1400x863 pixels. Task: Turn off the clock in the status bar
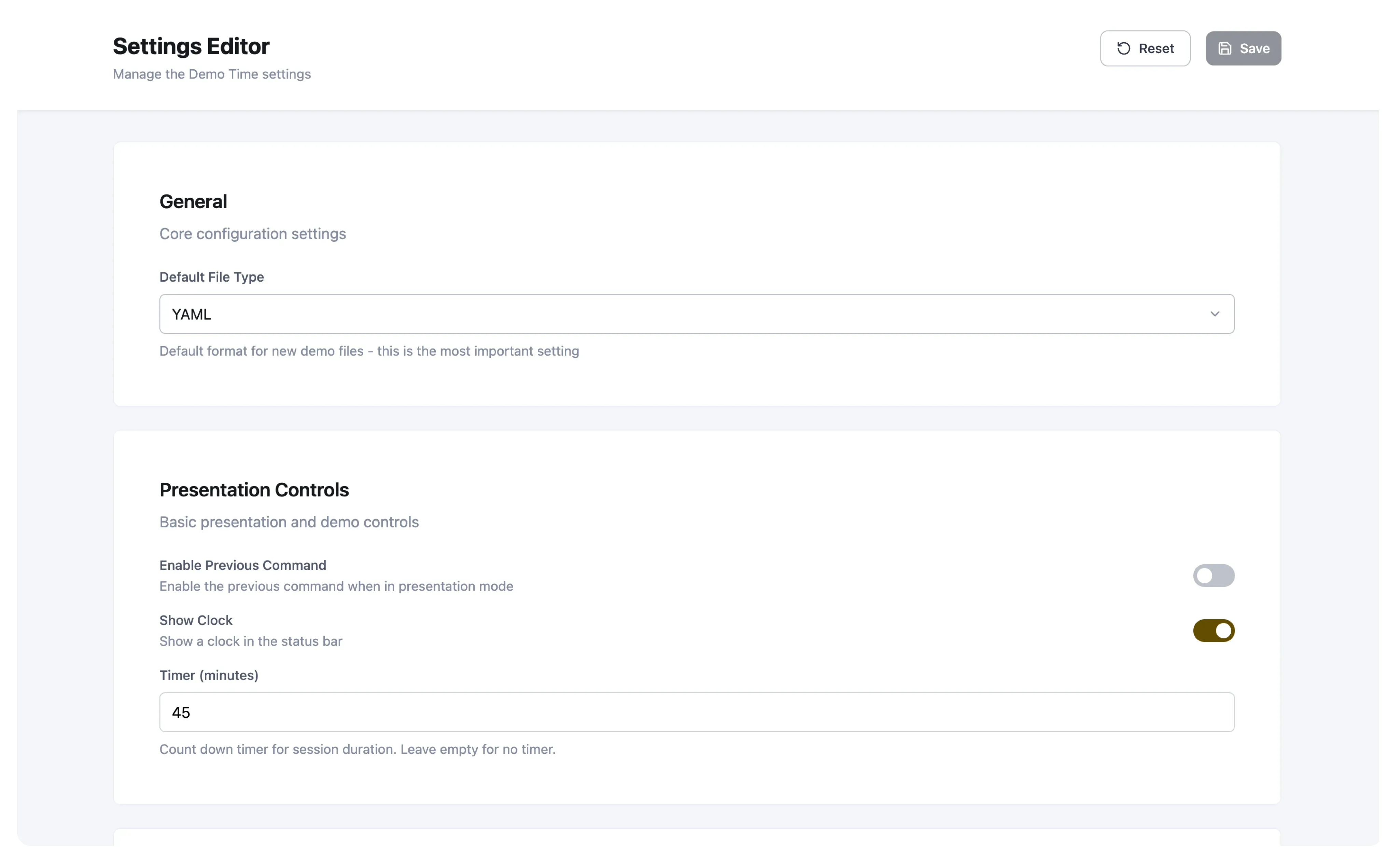(1214, 631)
